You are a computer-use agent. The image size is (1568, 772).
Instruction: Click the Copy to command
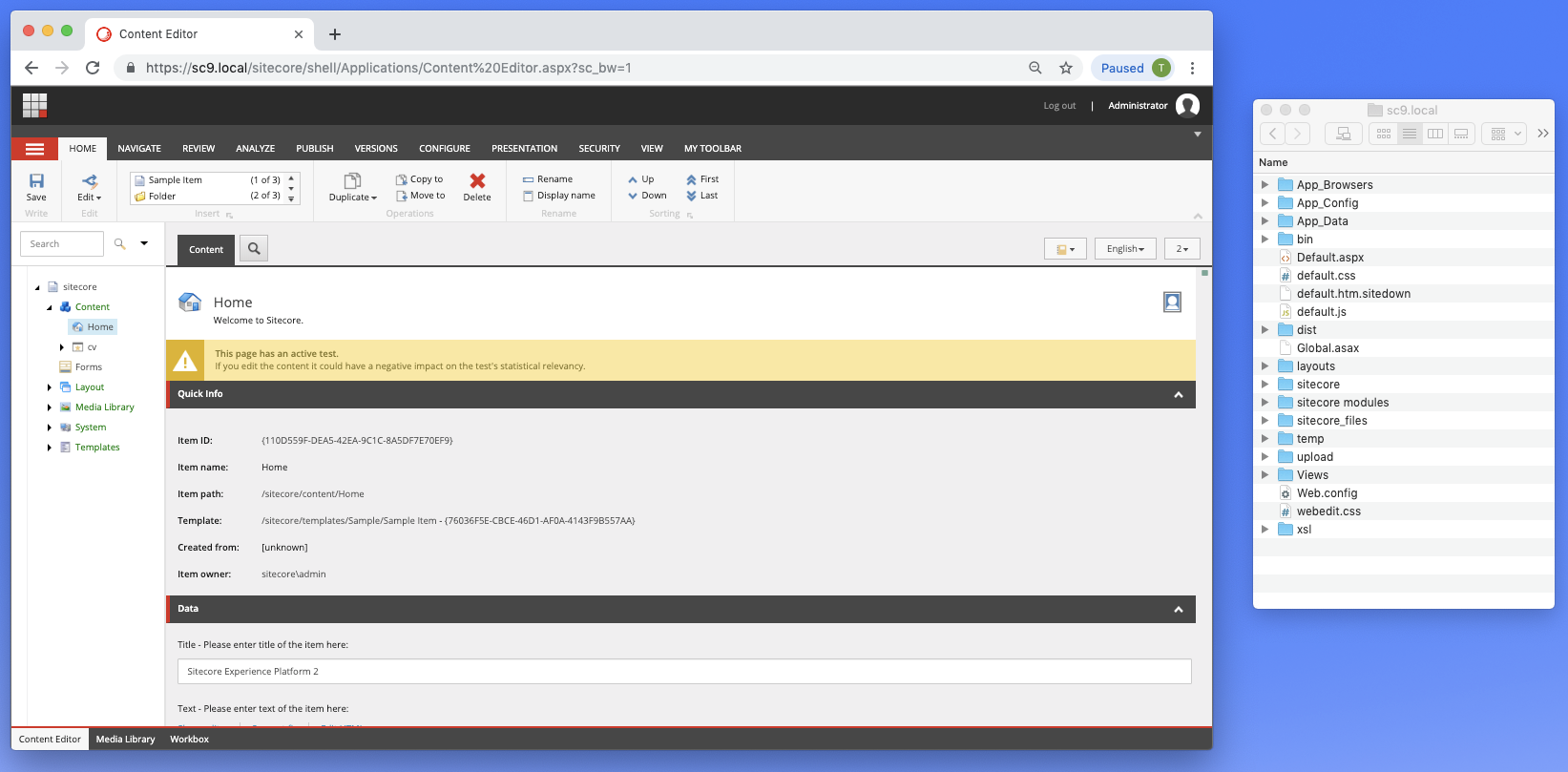[x=420, y=179]
